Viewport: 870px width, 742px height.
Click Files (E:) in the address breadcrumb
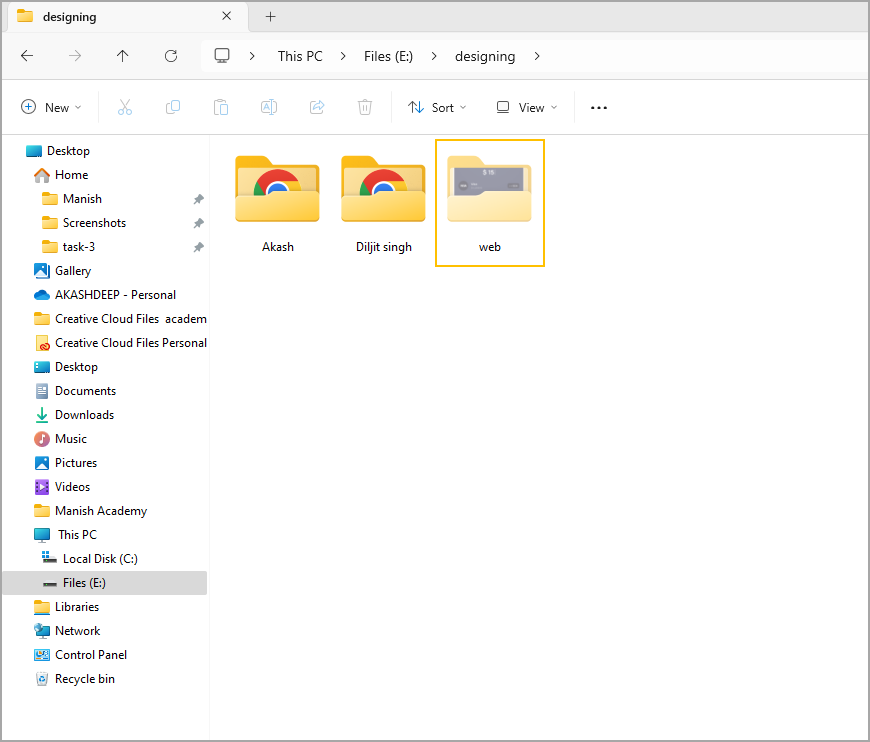coord(388,56)
